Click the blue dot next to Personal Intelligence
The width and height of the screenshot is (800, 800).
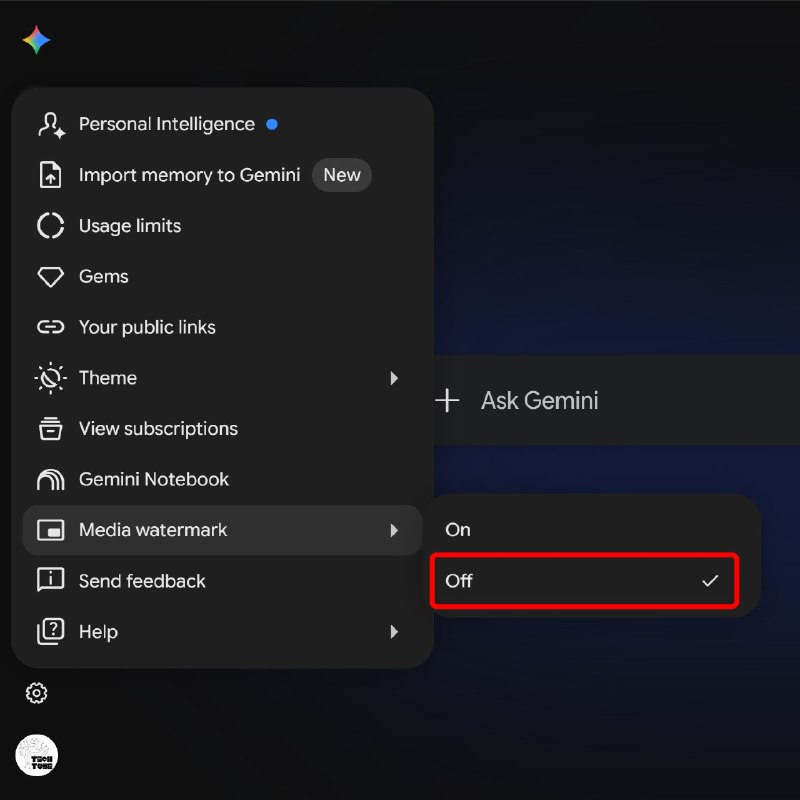272,124
